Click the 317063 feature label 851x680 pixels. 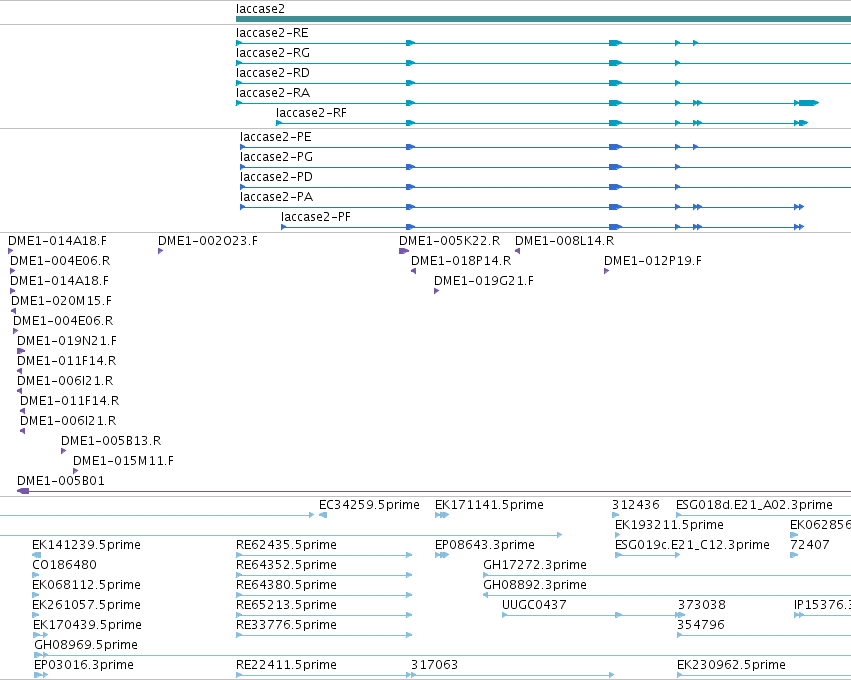434,665
